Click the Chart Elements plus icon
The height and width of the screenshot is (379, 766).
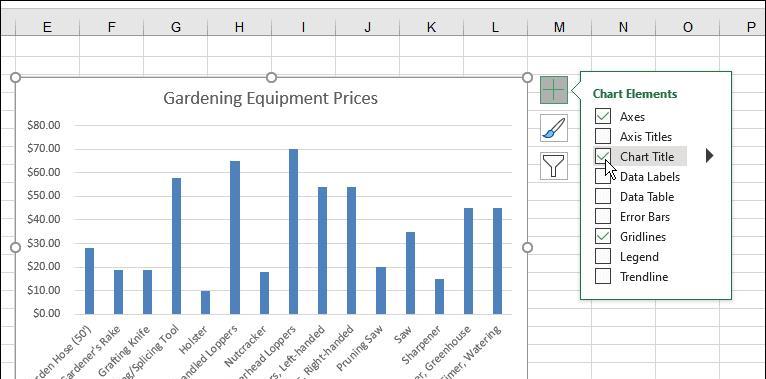click(554, 90)
